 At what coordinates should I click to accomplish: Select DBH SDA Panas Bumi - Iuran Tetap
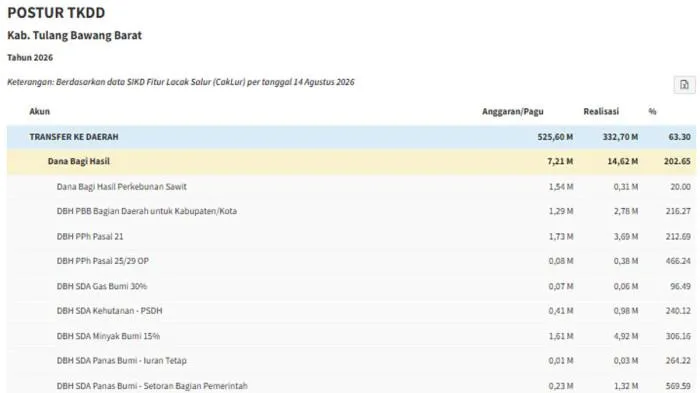click(351, 361)
